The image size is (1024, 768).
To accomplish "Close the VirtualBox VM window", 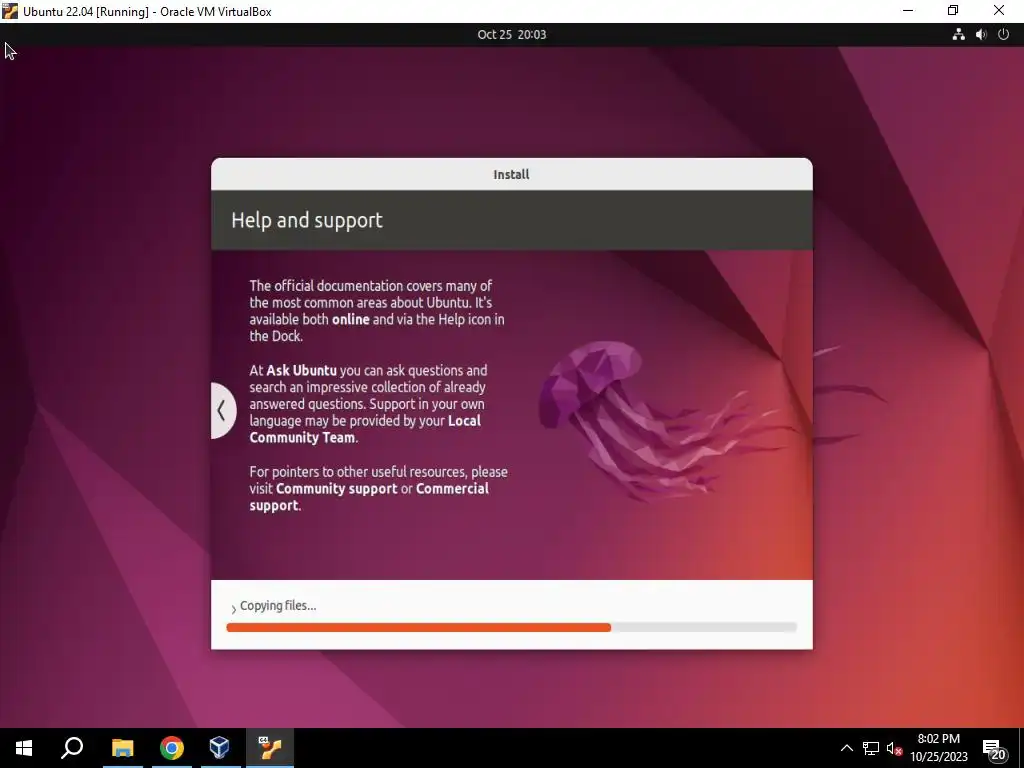I will [999, 11].
